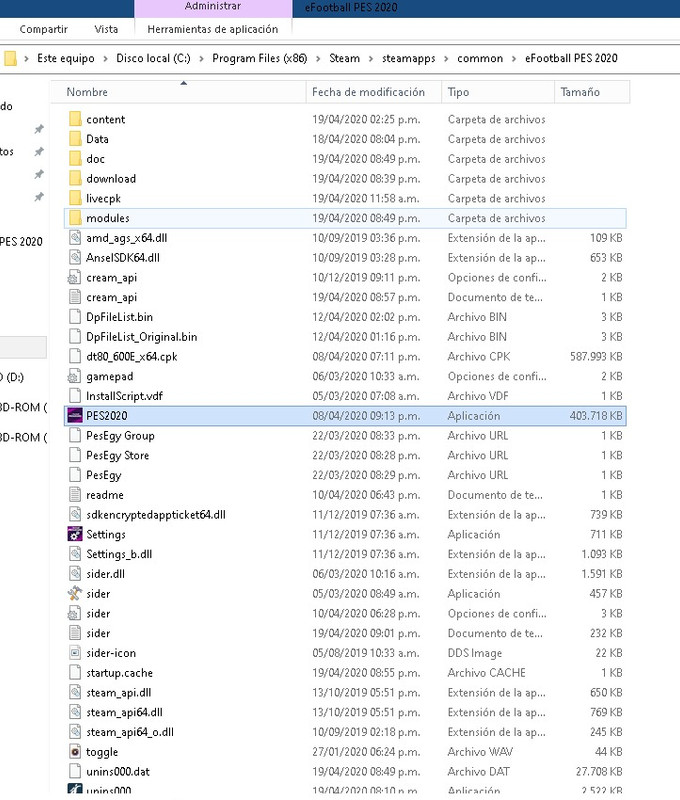Screen dimensions: 680x800
Task: Click the PesEgy Store URL file icon
Action: [75, 455]
